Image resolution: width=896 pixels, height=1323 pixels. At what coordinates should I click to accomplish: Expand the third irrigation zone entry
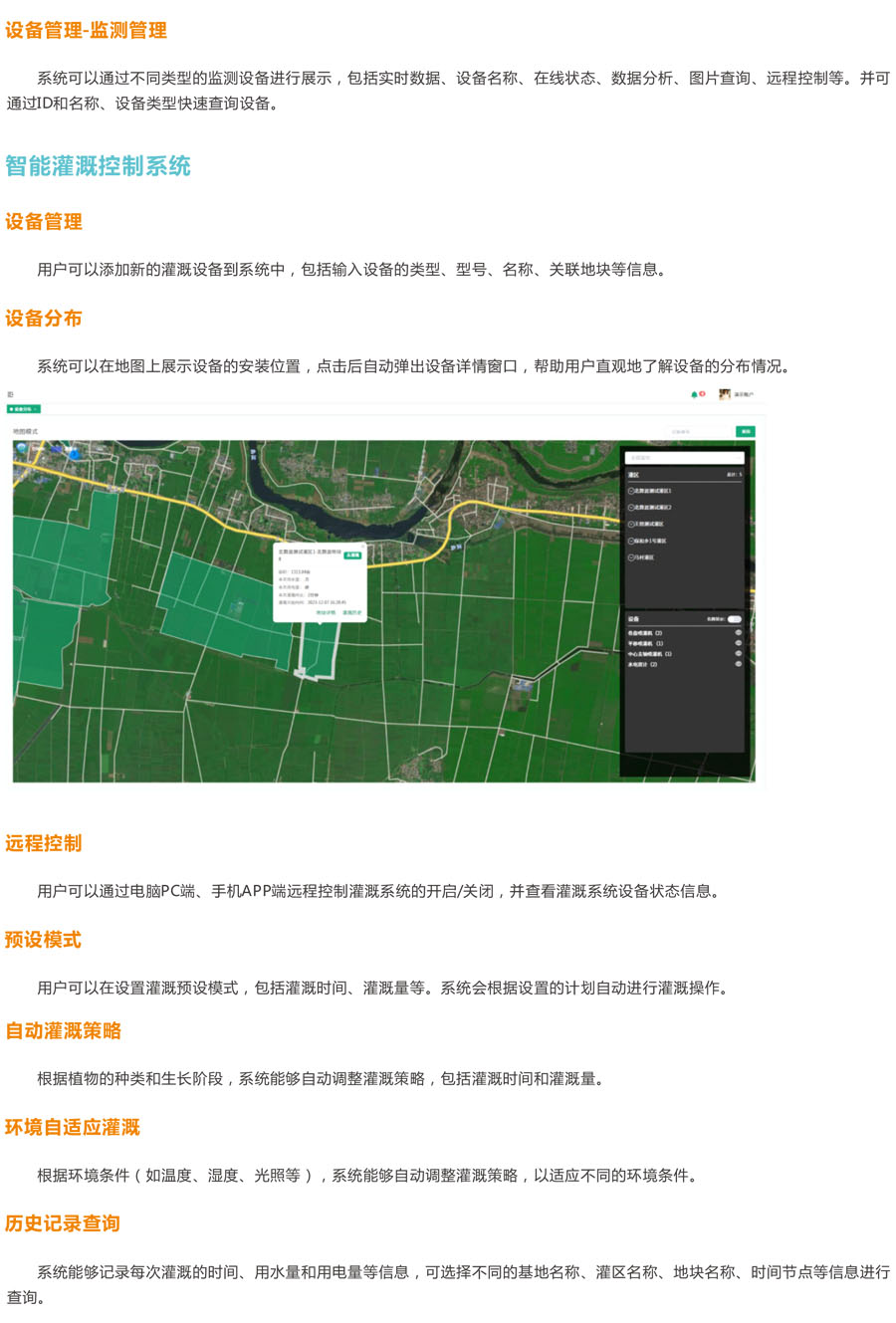coord(631,524)
